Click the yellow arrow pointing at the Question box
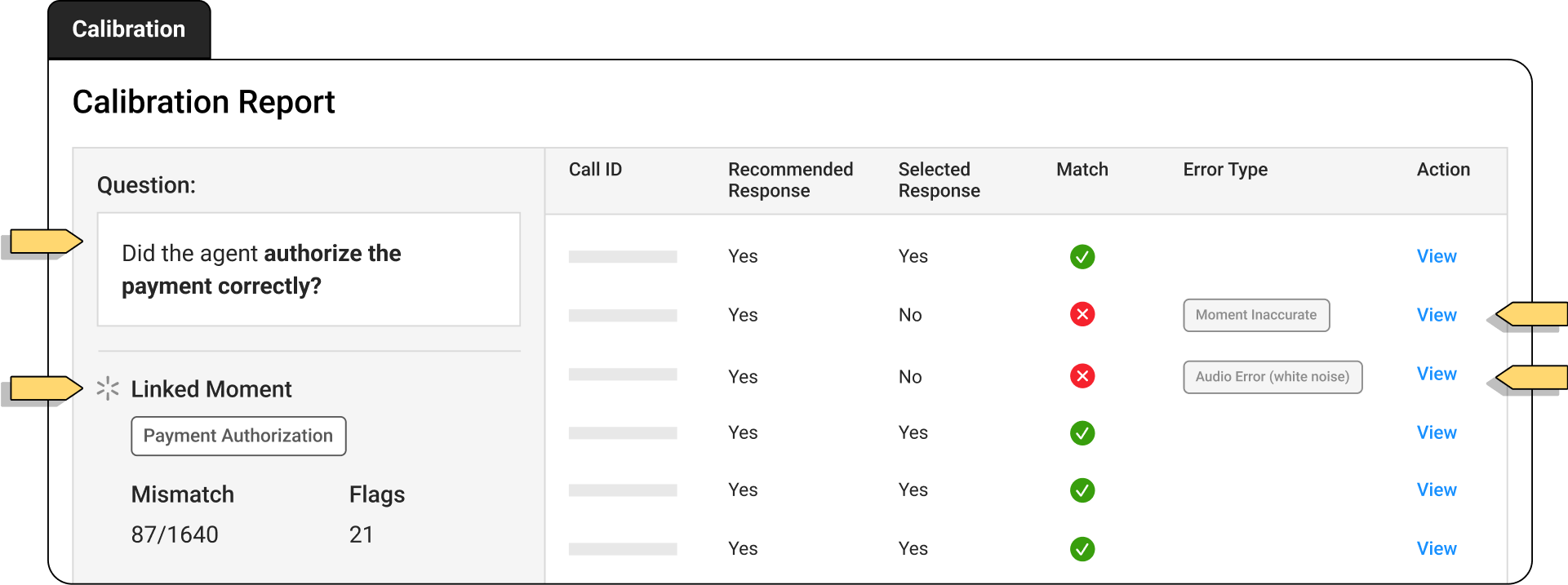Viewport: 1568px width, 585px height. tap(45, 240)
